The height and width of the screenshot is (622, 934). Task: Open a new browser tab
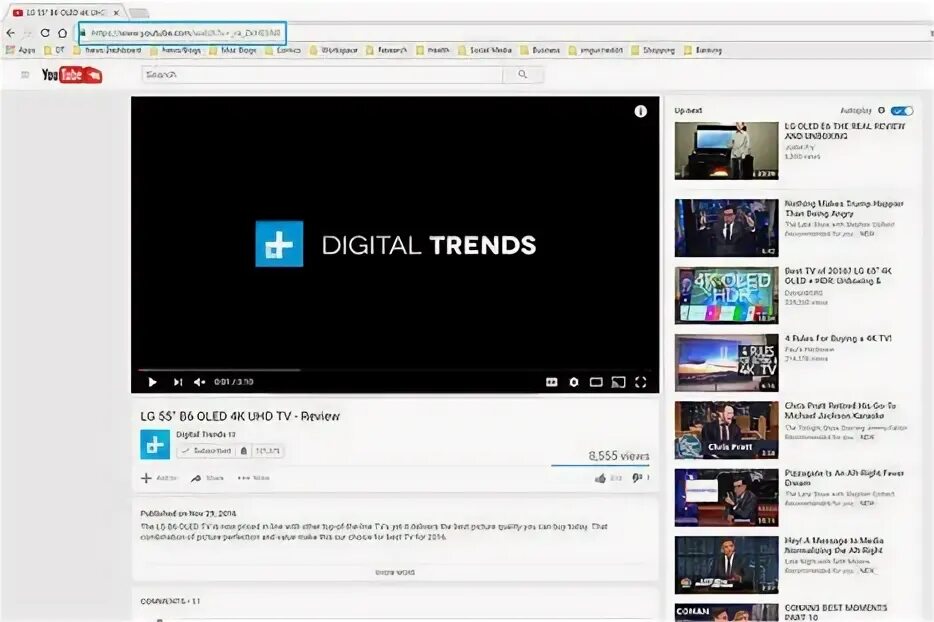coord(139,13)
